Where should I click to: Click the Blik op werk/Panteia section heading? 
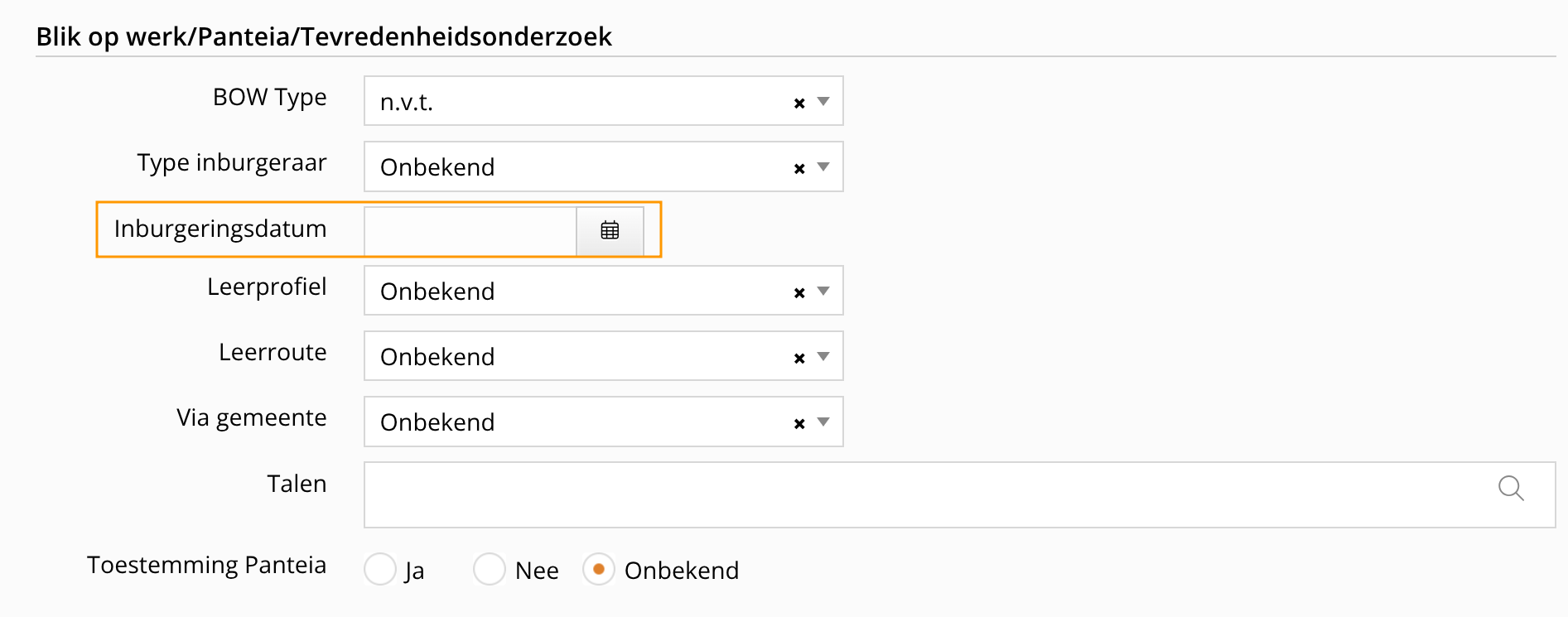[324, 36]
